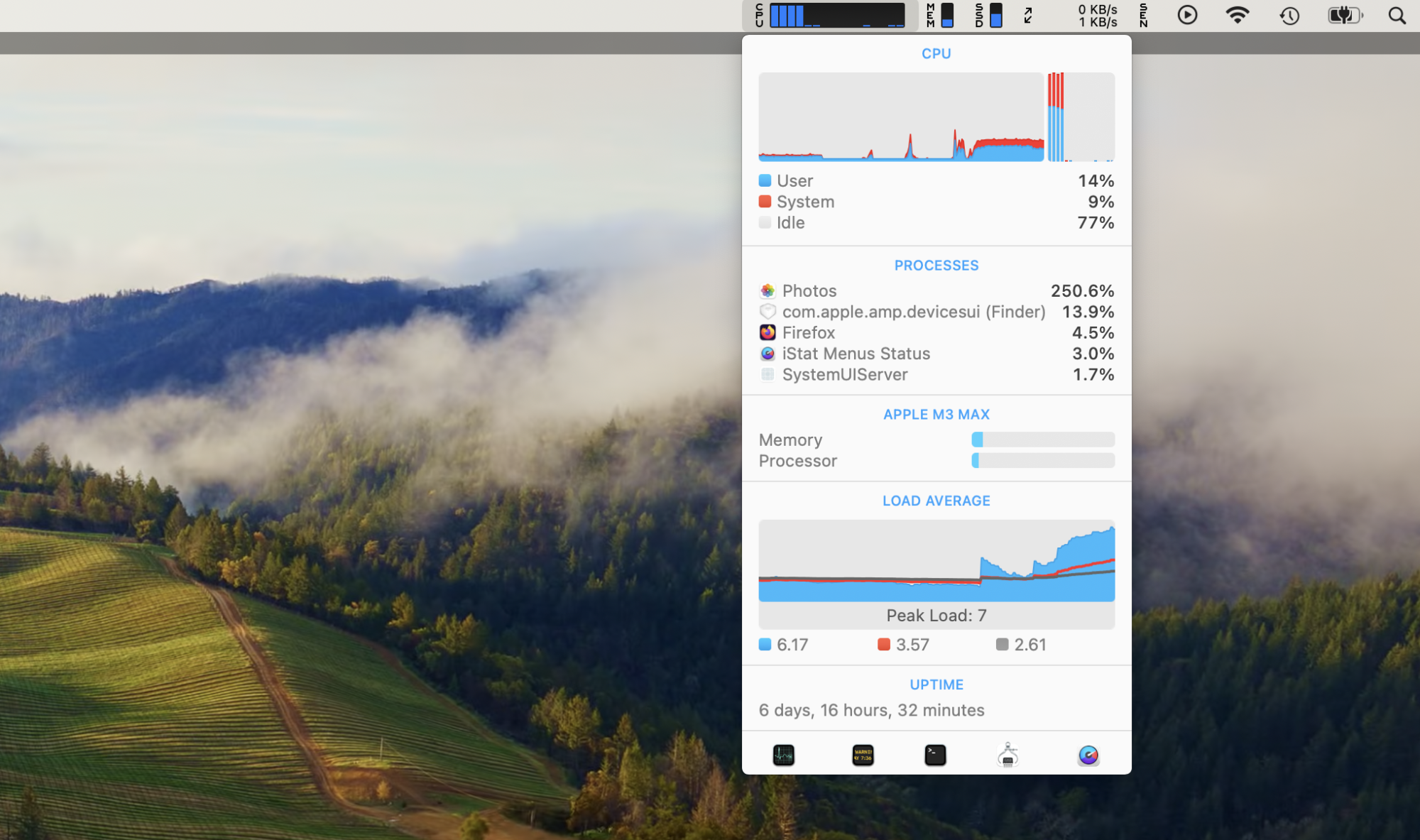Open the Wi-Fi status menu
Image resolution: width=1420 pixels, height=840 pixels.
click(x=1237, y=15)
